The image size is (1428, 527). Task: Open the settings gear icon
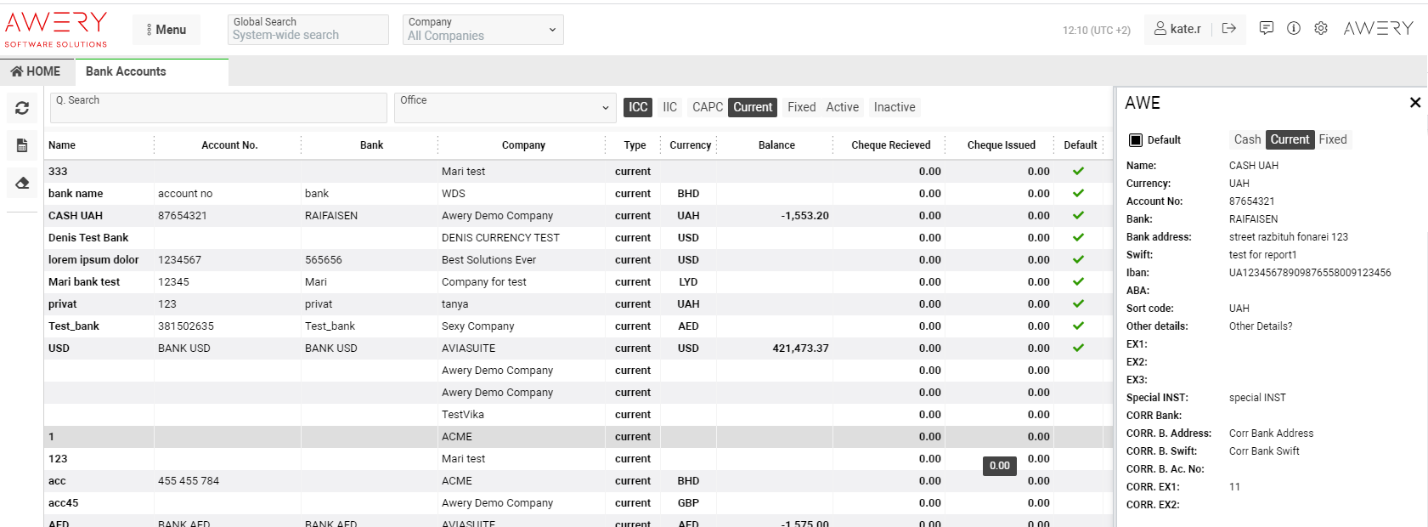point(1320,29)
